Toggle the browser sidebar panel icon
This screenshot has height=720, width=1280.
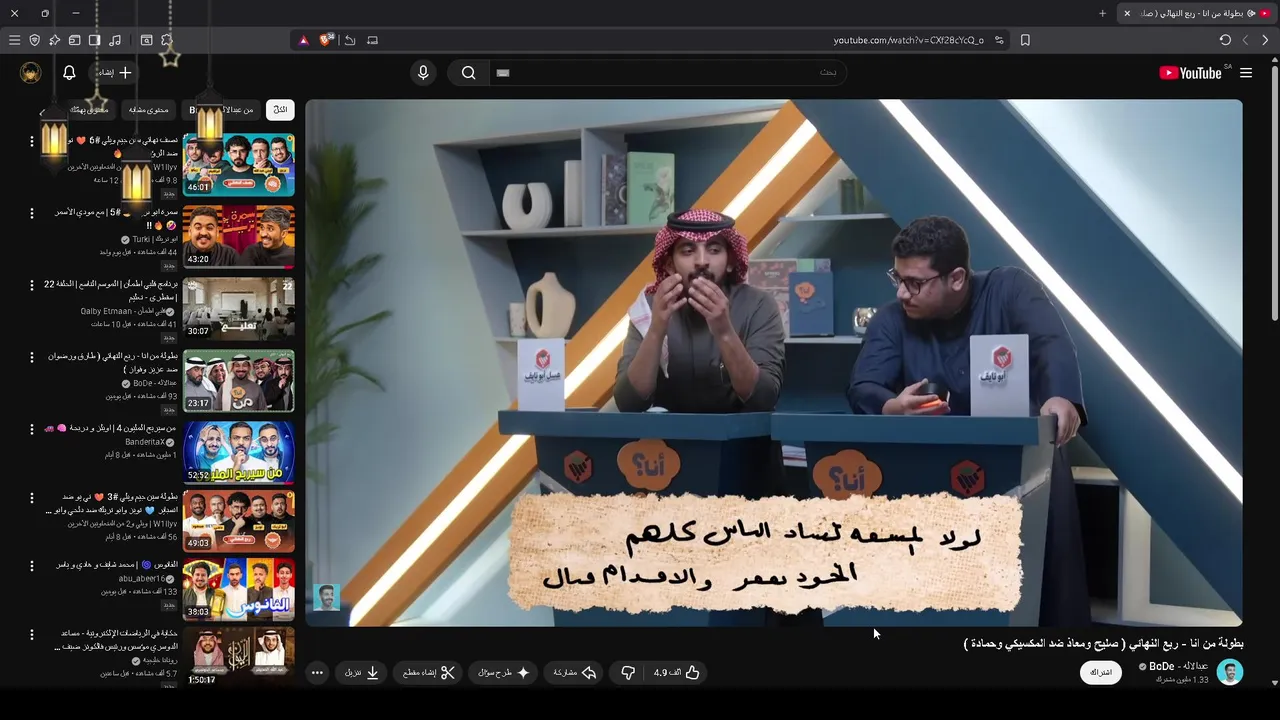click(94, 40)
